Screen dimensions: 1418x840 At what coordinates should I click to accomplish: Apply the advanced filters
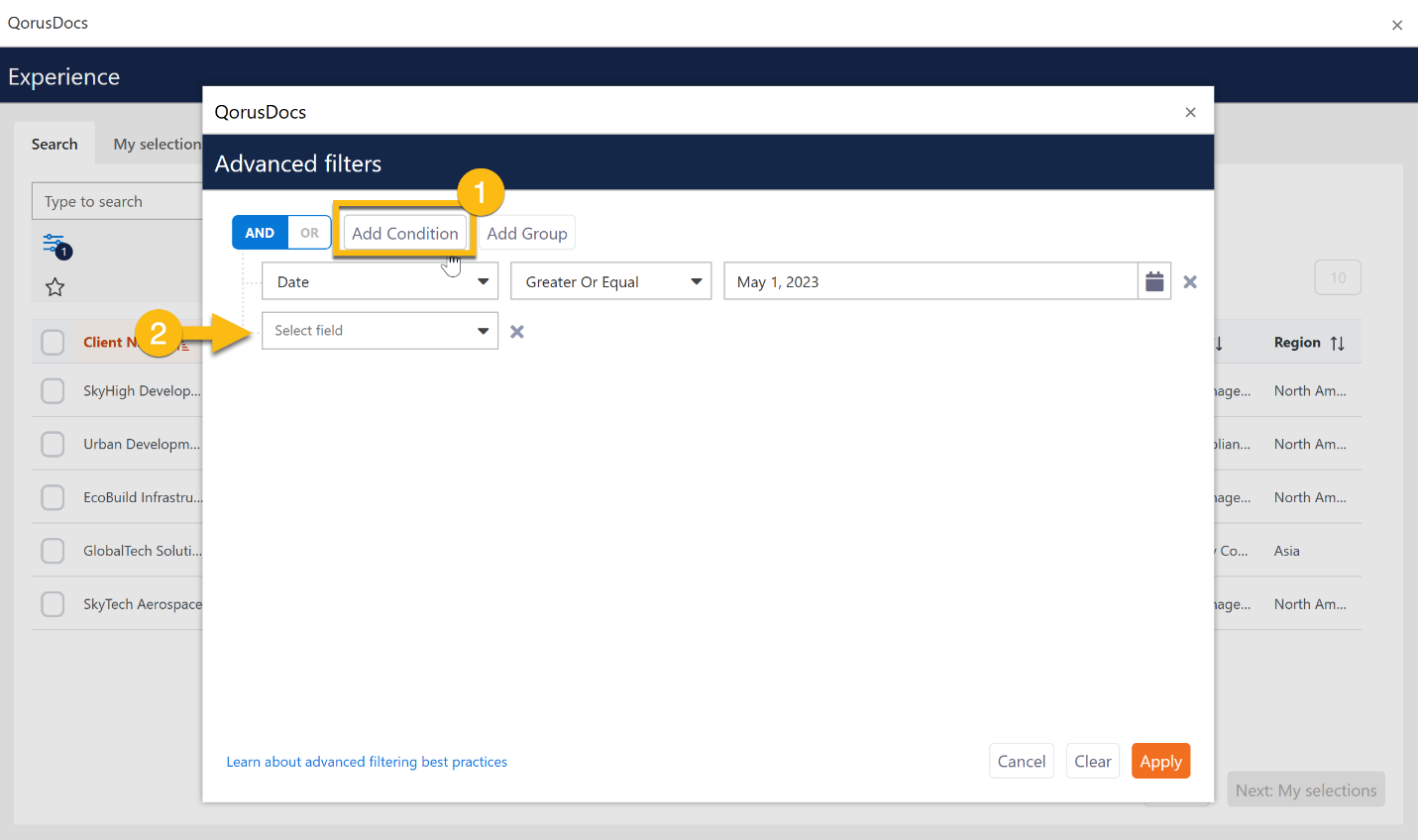pos(1160,761)
